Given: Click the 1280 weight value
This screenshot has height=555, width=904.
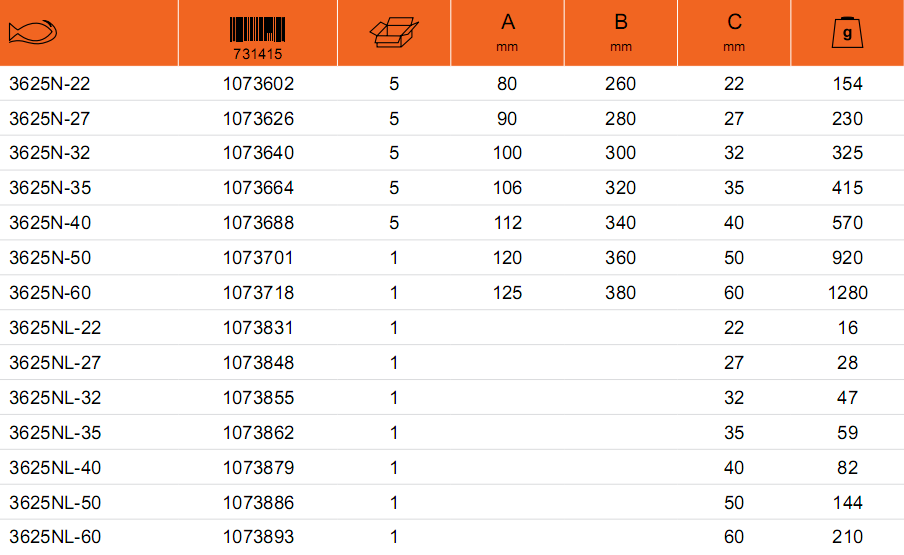Looking at the screenshot, I should click(848, 293).
